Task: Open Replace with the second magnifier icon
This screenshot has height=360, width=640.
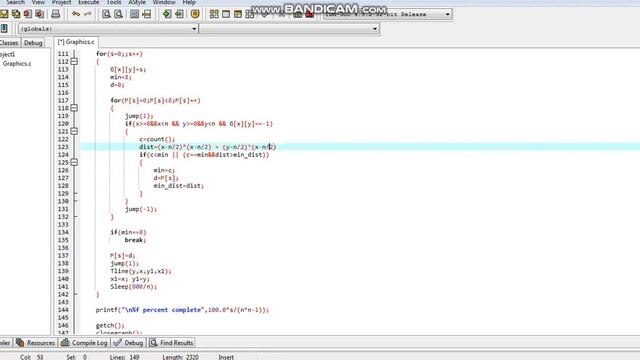Action: (118, 14)
